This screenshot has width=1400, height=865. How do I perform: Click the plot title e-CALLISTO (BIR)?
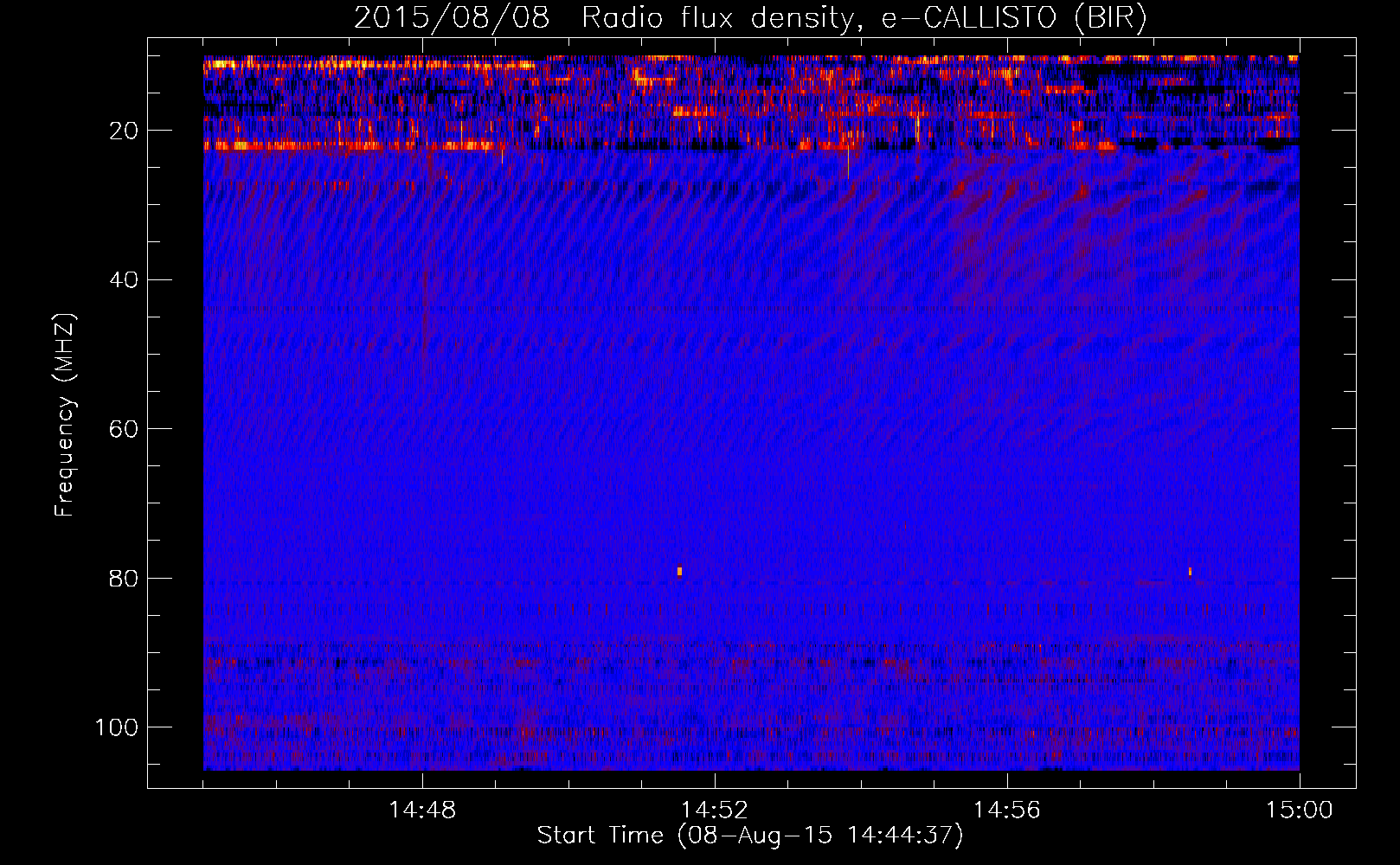click(1014, 18)
